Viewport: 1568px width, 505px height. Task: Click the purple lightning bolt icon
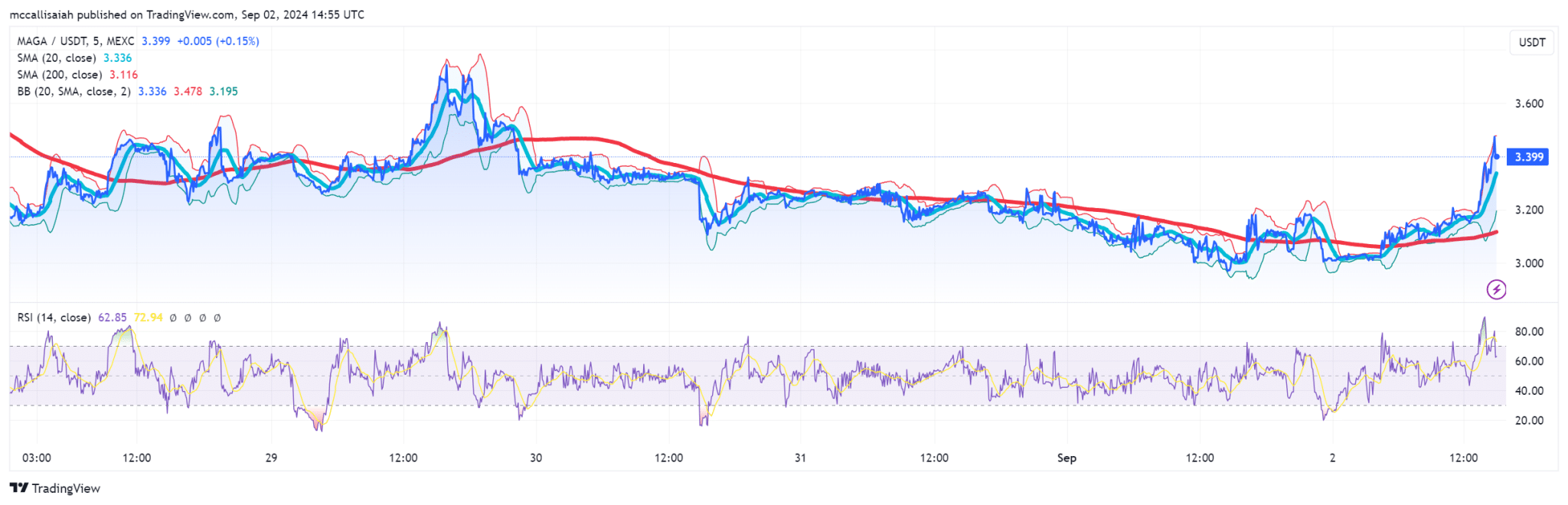click(1496, 290)
